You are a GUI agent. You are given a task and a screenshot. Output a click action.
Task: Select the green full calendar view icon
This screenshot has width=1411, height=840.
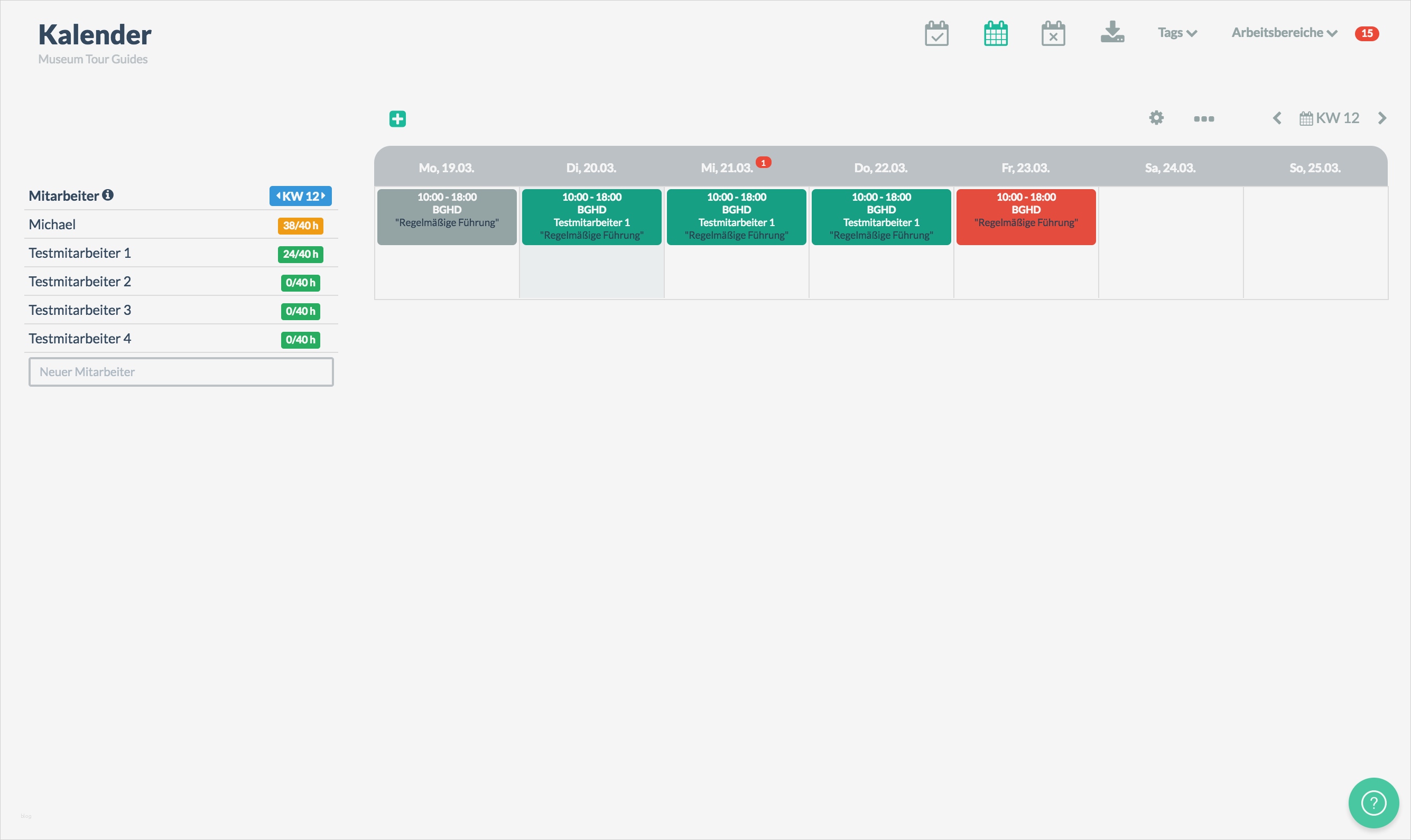pyautogui.click(x=996, y=33)
